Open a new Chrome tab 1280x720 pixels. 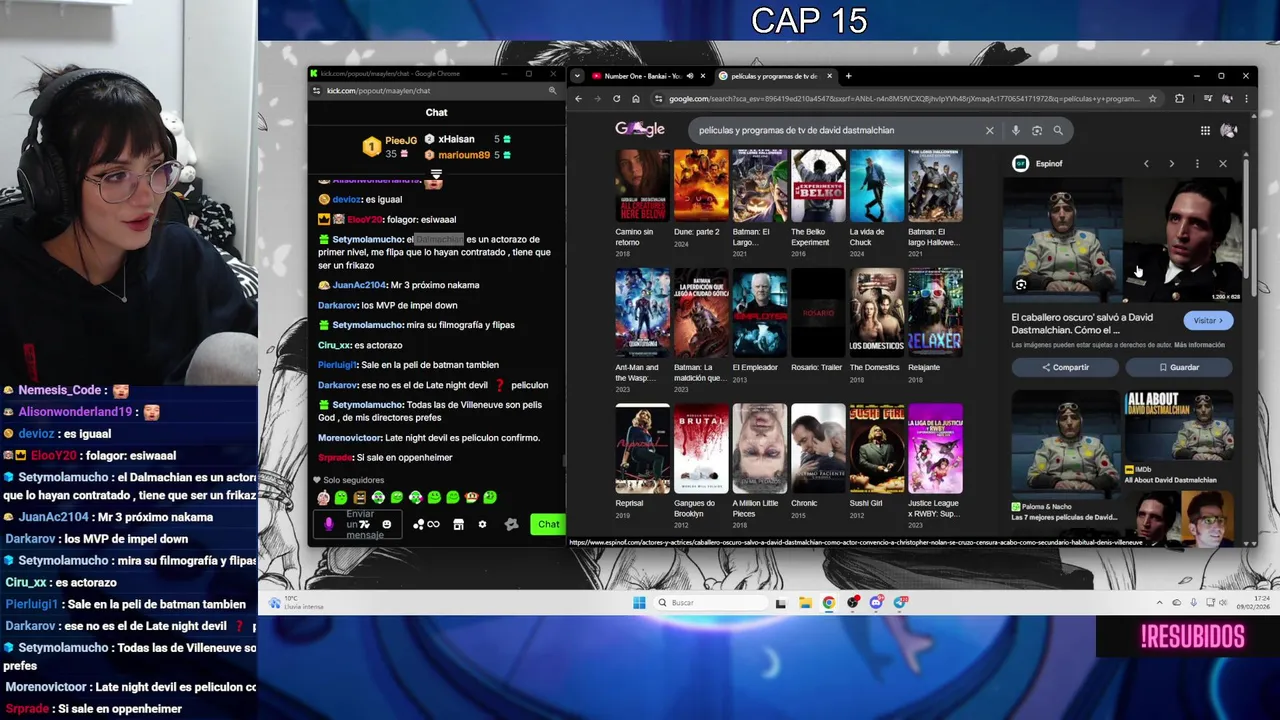848,76
